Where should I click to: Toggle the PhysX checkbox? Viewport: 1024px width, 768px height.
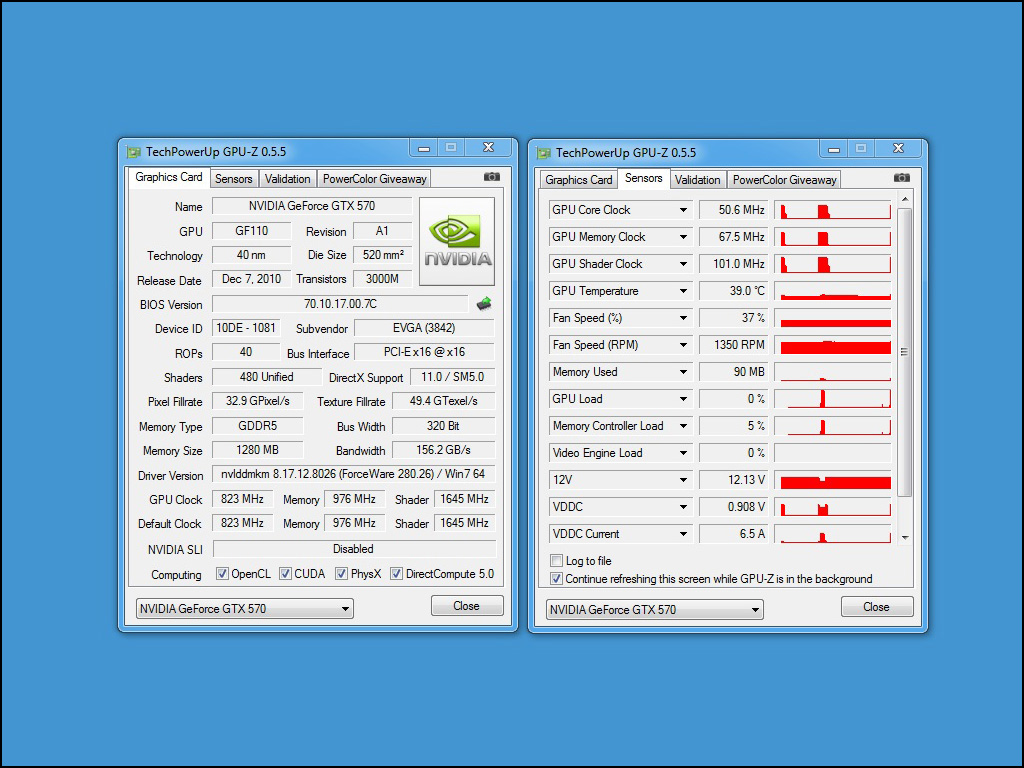pos(341,573)
